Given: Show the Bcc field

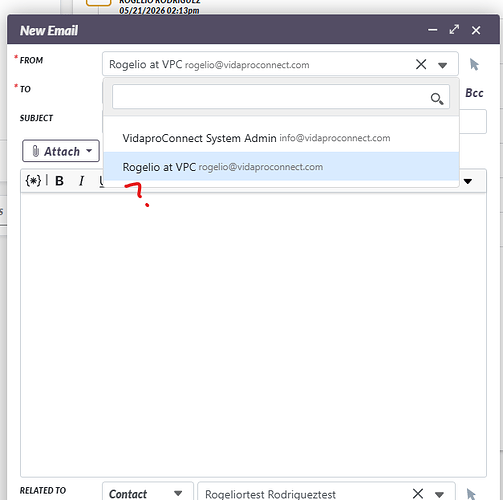Looking at the screenshot, I should 474,93.
